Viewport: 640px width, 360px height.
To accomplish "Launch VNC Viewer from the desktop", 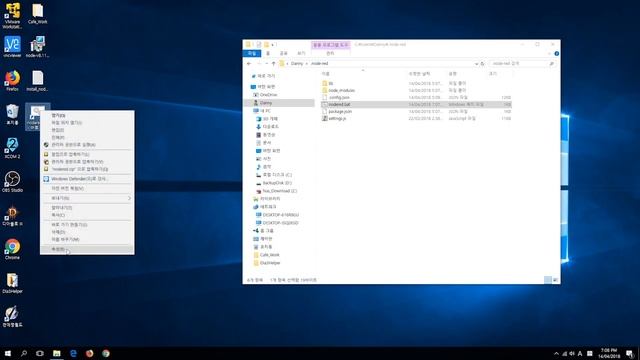I will pos(12,47).
